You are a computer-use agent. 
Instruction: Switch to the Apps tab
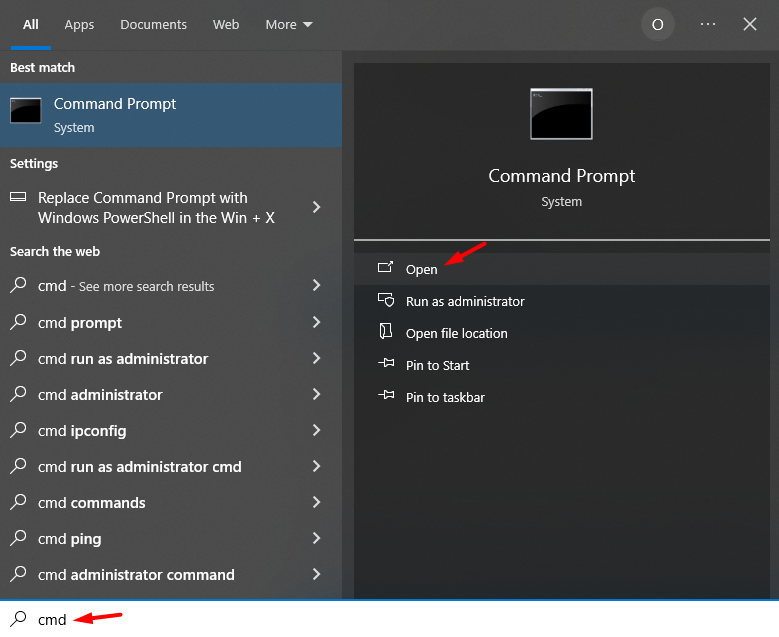(x=79, y=24)
